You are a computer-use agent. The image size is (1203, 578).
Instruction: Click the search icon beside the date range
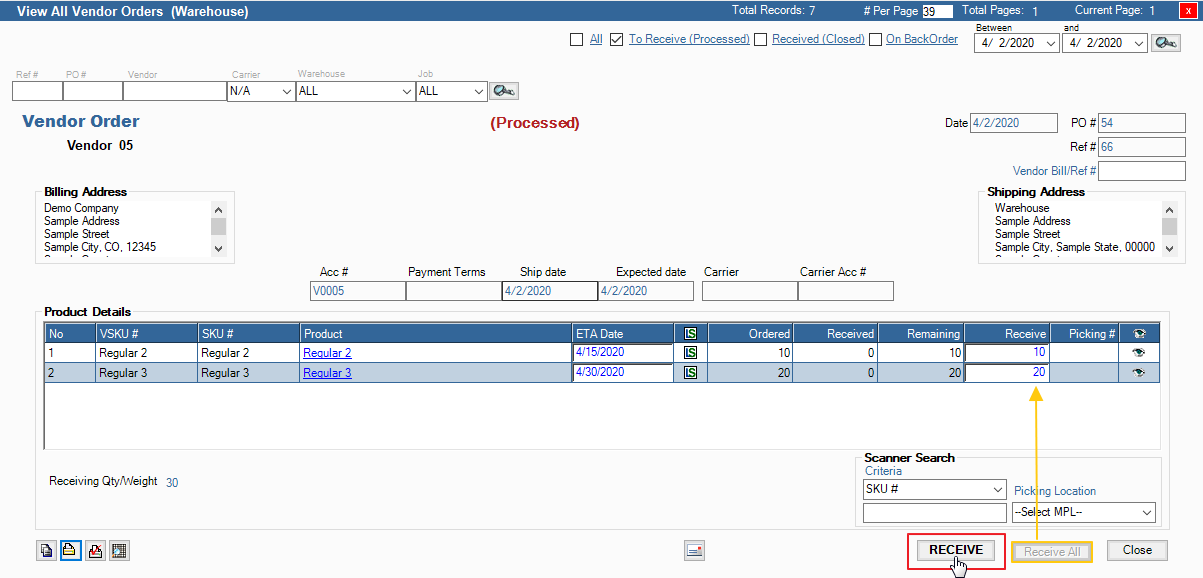click(1165, 43)
